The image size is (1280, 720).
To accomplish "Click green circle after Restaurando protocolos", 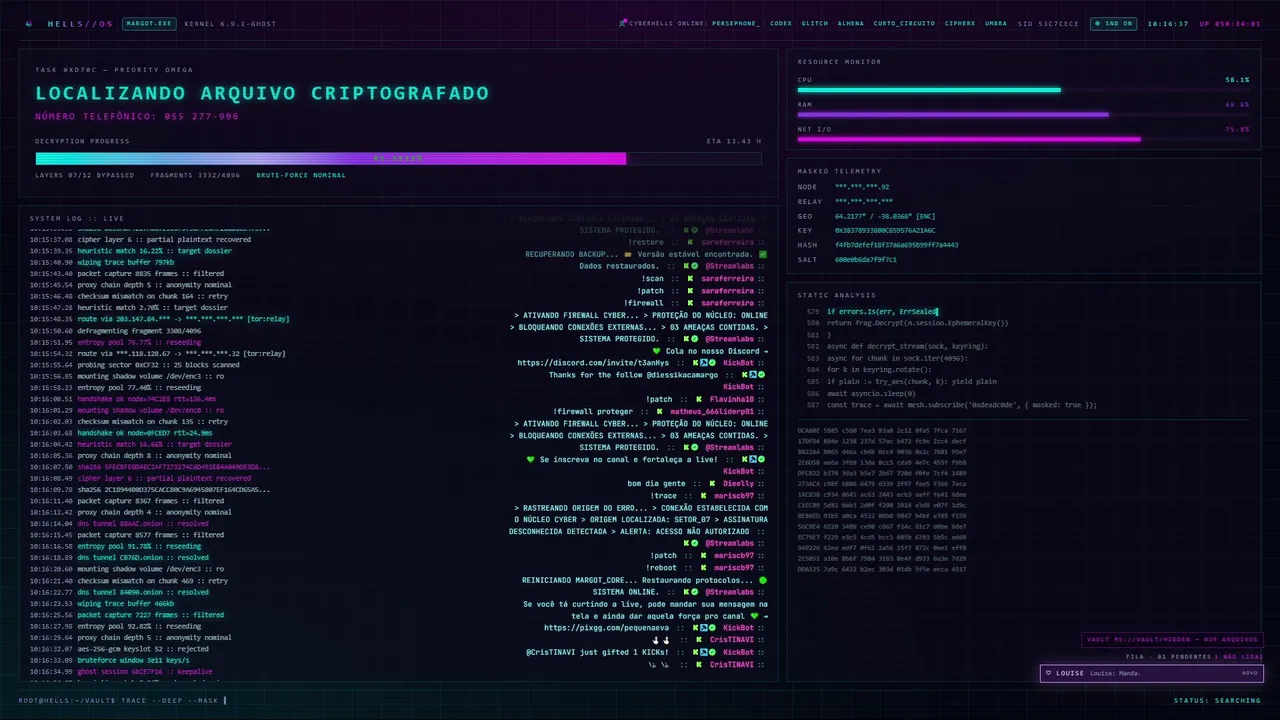I will coord(763,580).
